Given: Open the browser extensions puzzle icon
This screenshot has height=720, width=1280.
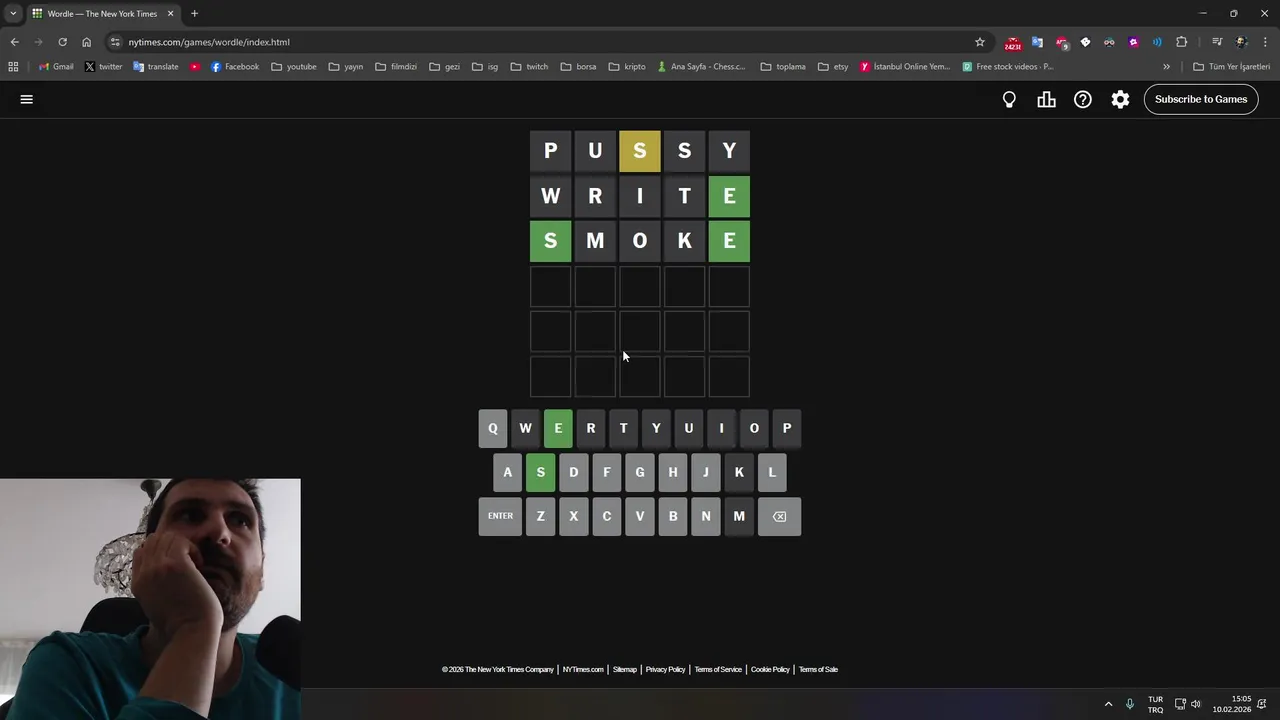Looking at the screenshot, I should pos(1182,42).
